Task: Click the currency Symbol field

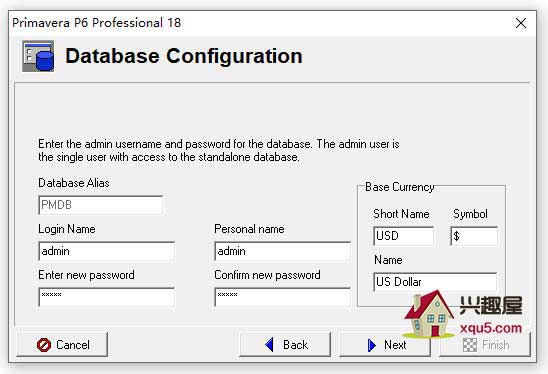Action: pyautogui.click(x=474, y=236)
